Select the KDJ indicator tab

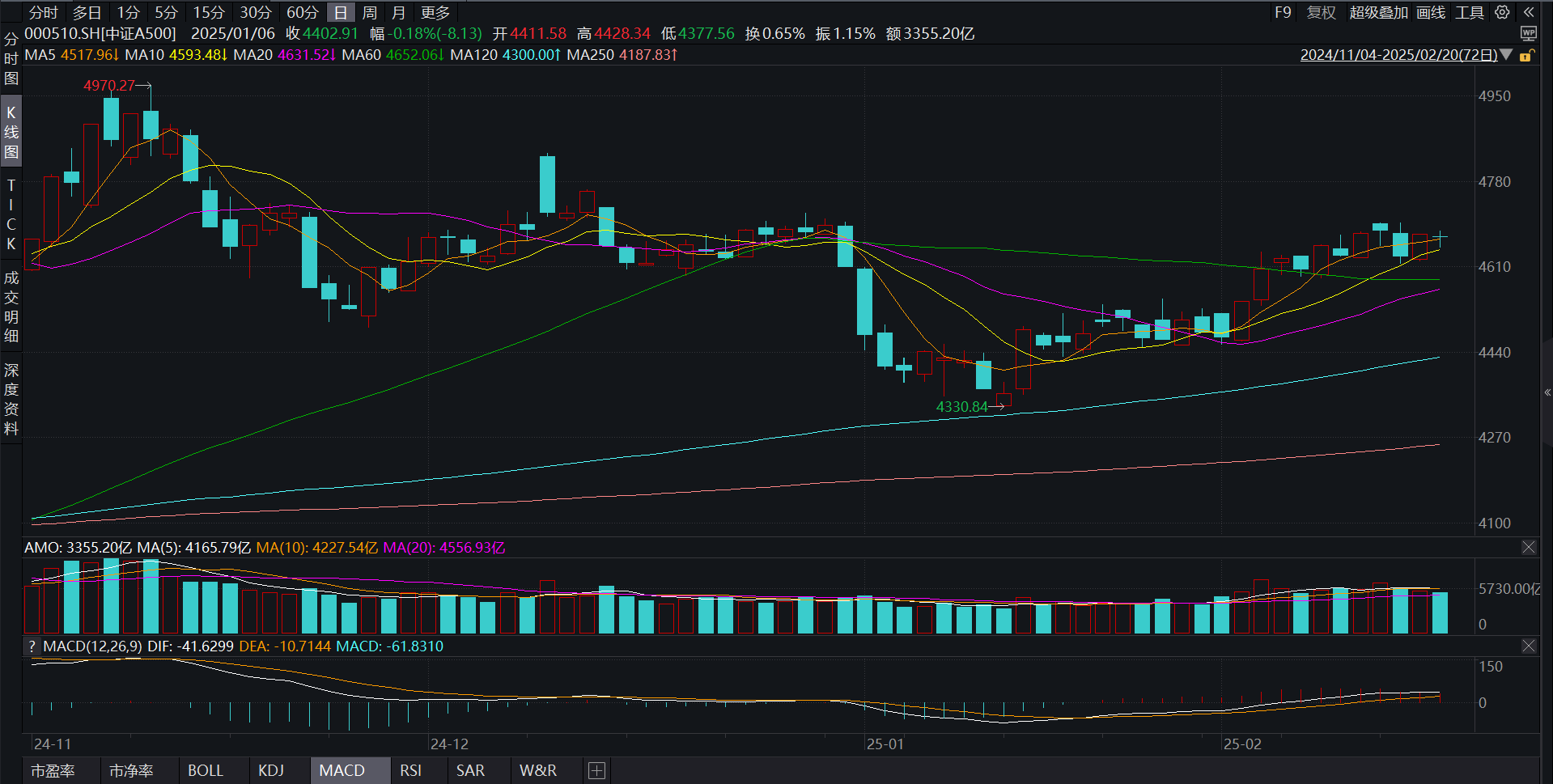point(271,771)
